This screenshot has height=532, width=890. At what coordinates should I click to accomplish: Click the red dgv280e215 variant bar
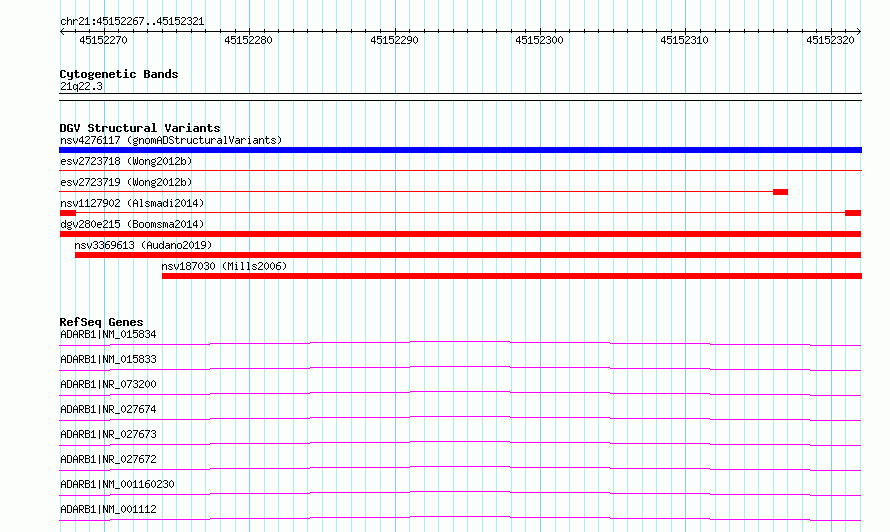[x=460, y=234]
